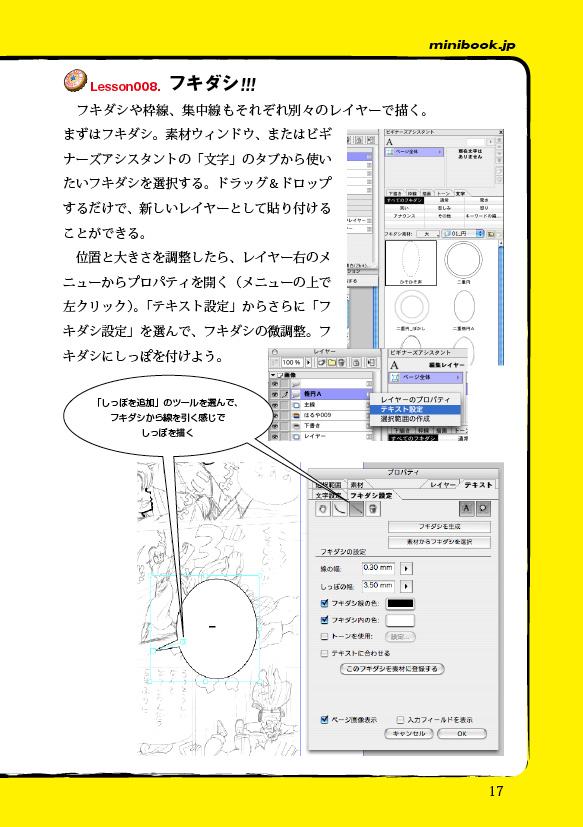Open the arrow menu next to しっぽの幅
Viewport: 583px width, 827px height.
406,586
